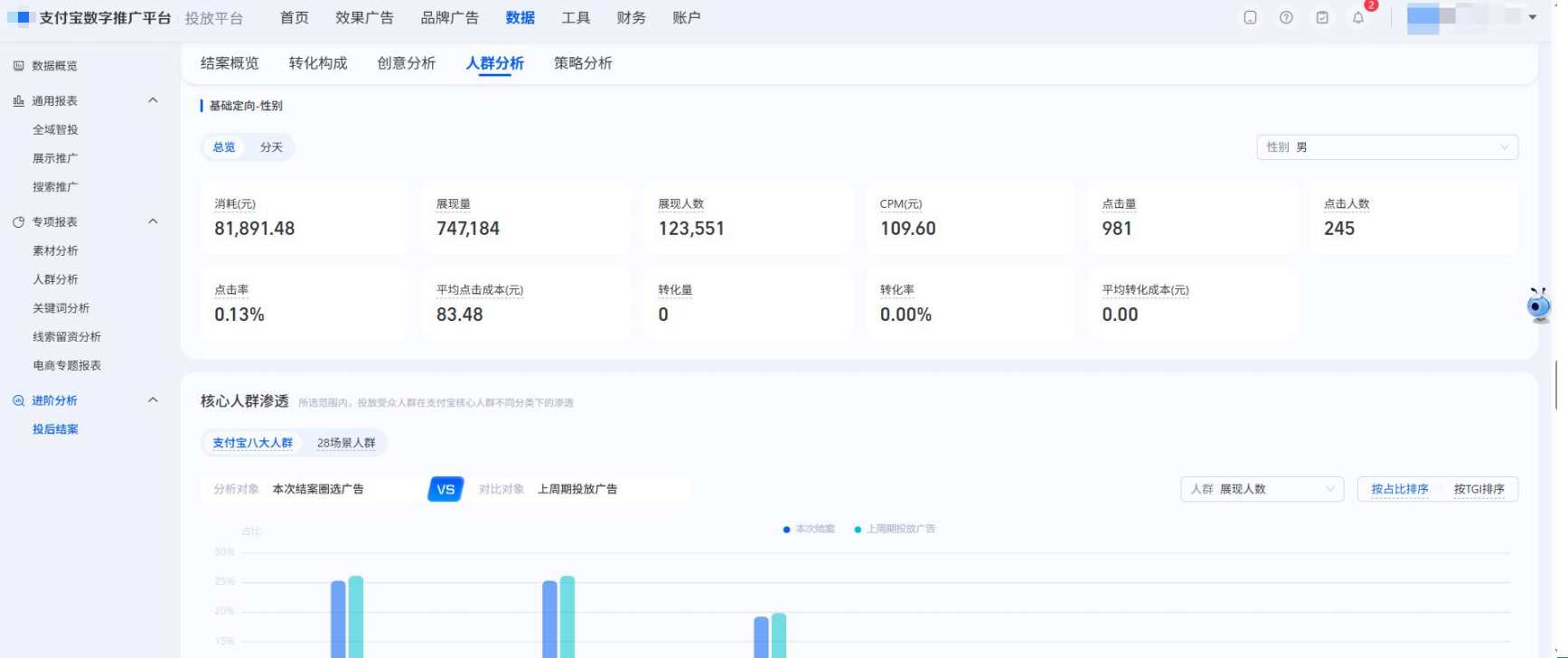Open the task checklist icon in header

pos(1322,17)
